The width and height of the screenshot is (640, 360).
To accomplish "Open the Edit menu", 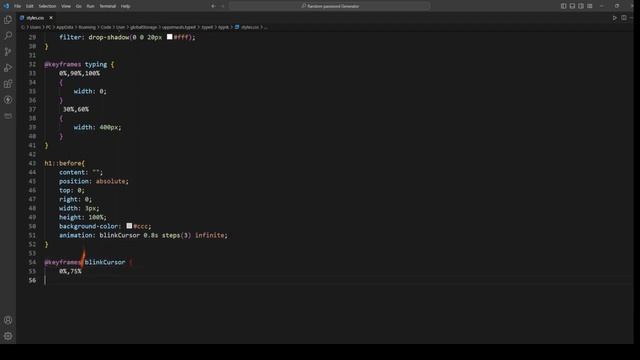I will click(30, 6).
